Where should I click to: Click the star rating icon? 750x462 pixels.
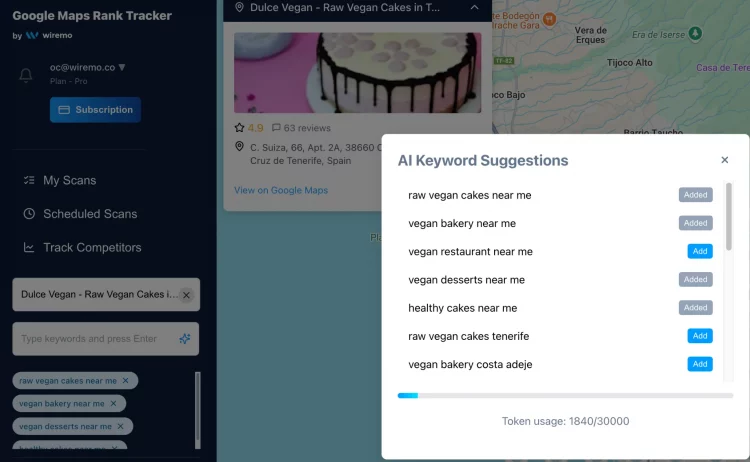pos(239,128)
